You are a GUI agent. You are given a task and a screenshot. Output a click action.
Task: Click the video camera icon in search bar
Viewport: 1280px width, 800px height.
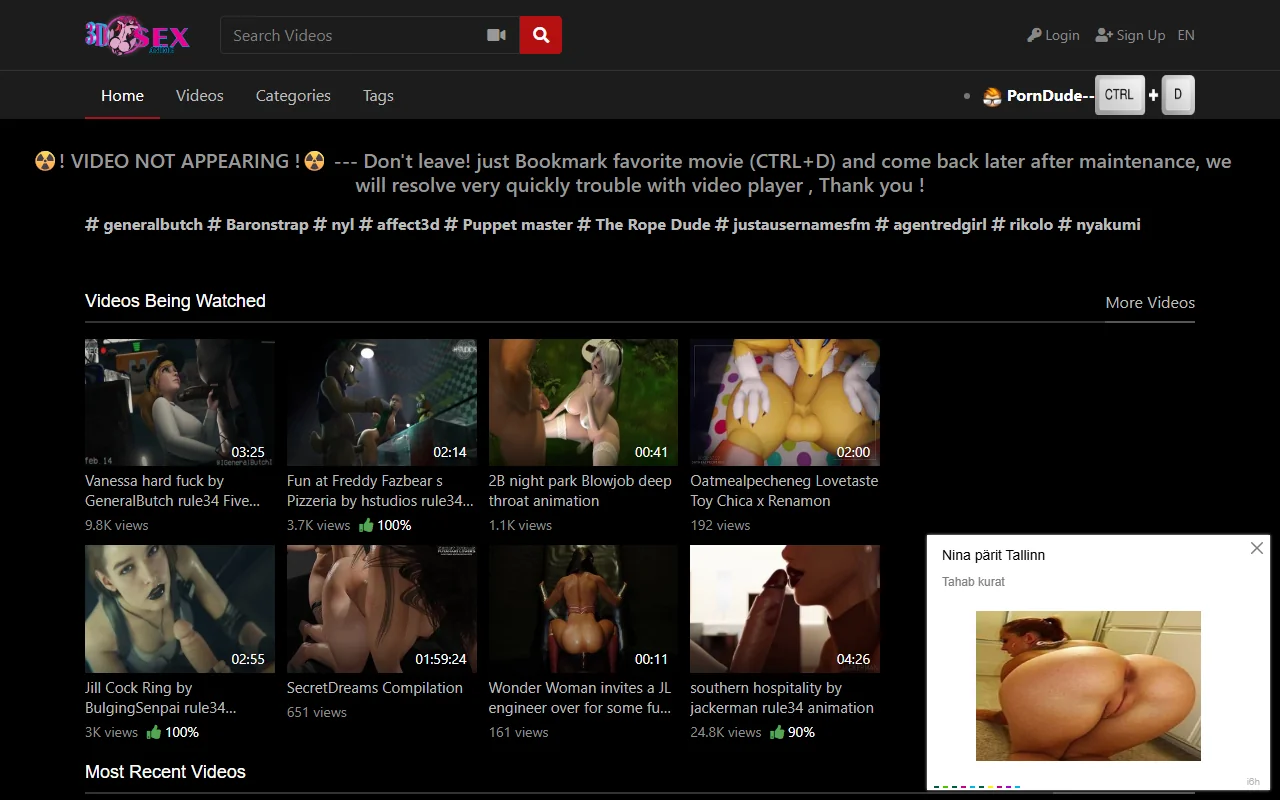click(x=496, y=34)
